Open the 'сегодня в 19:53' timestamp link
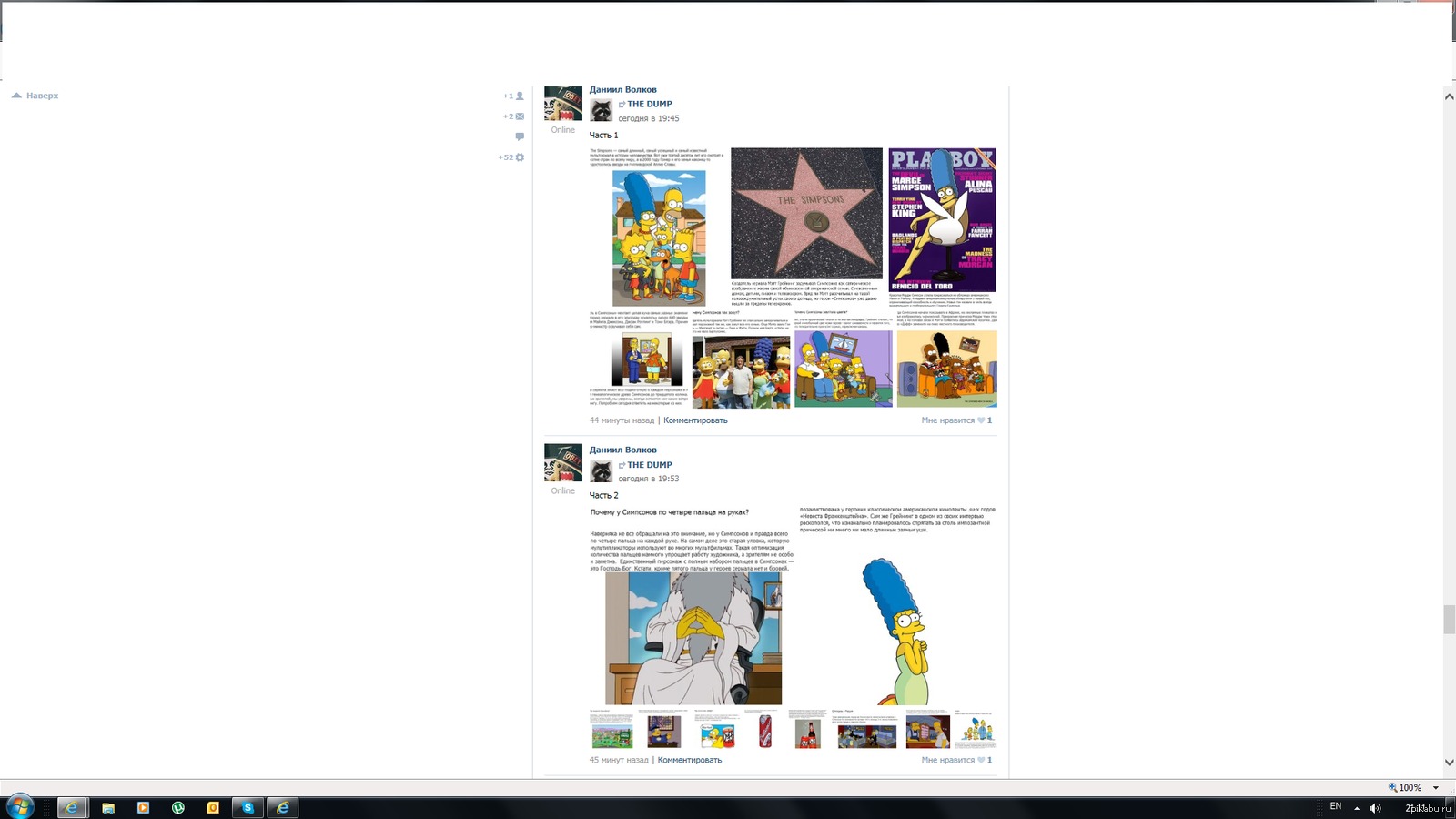1456x819 pixels. pos(649,479)
